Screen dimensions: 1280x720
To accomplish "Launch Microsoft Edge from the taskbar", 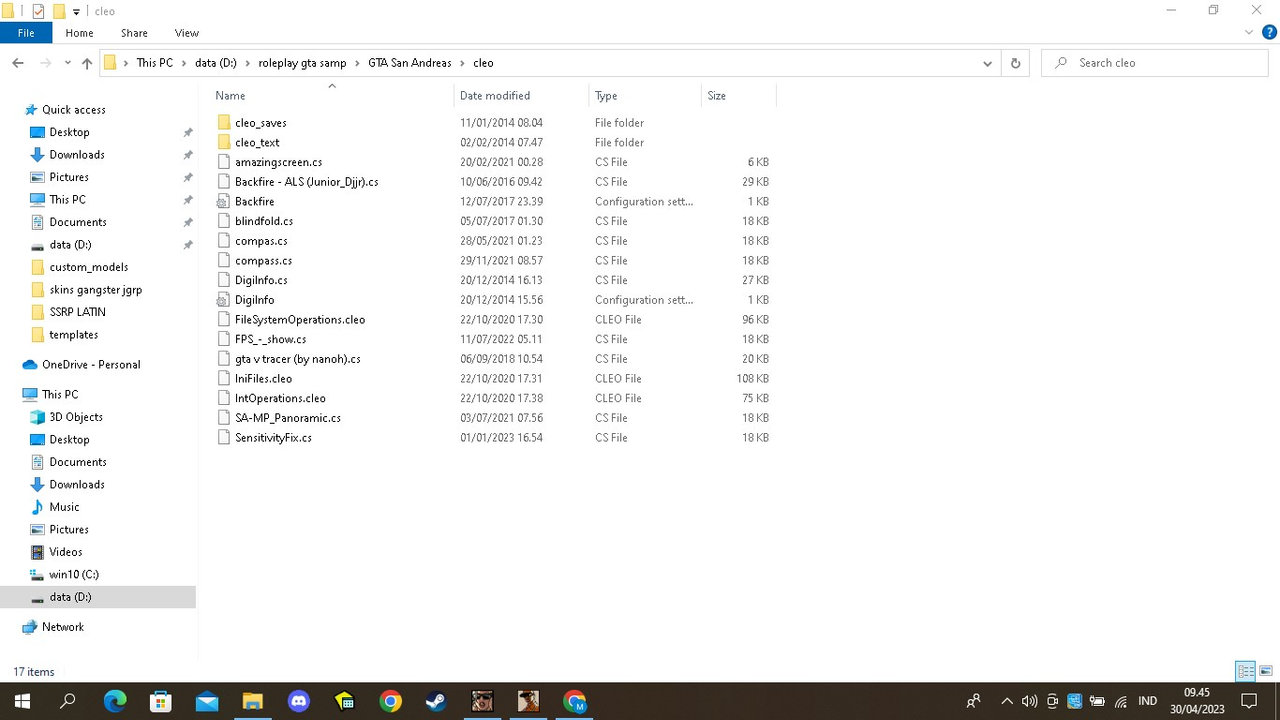I will (115, 701).
